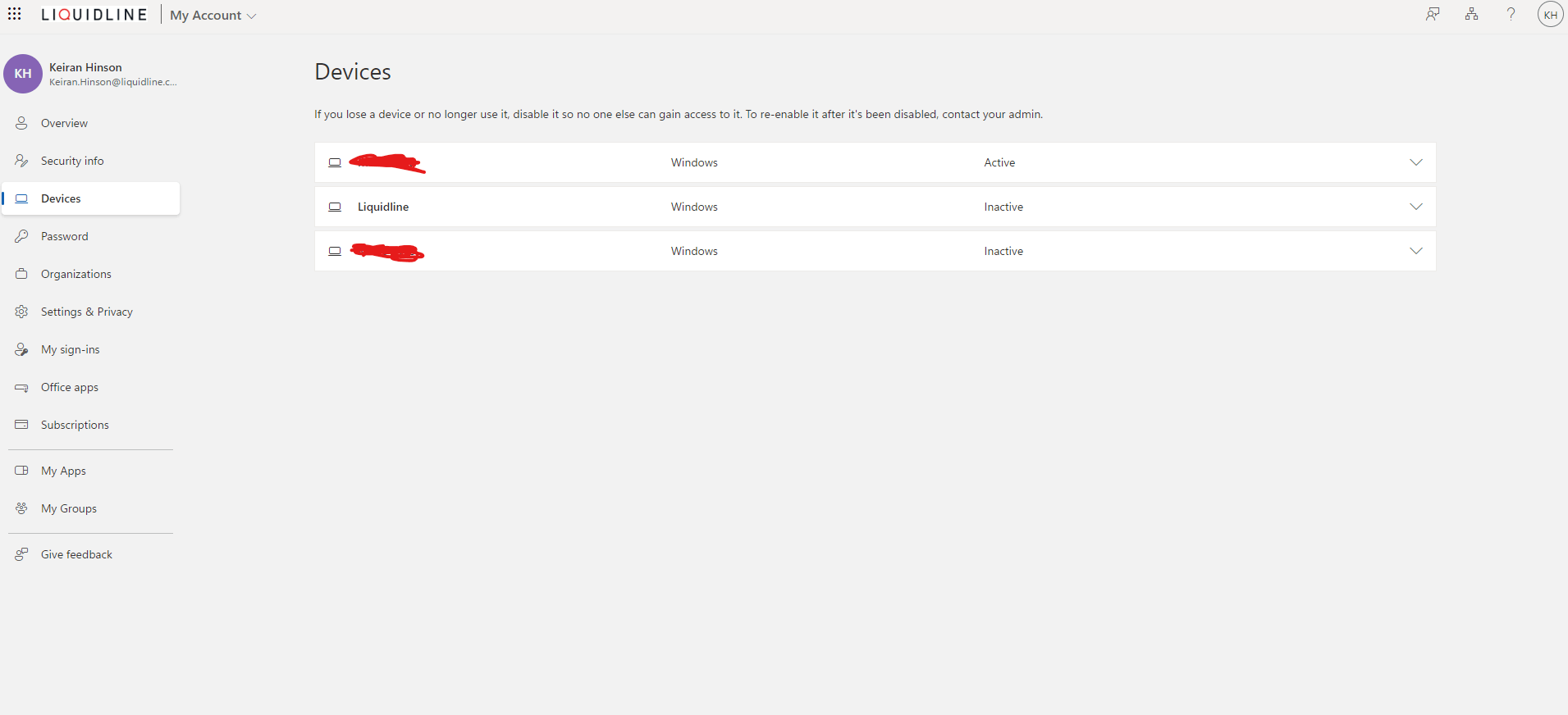Open the Password page
This screenshot has width=1568, height=715.
point(90,236)
